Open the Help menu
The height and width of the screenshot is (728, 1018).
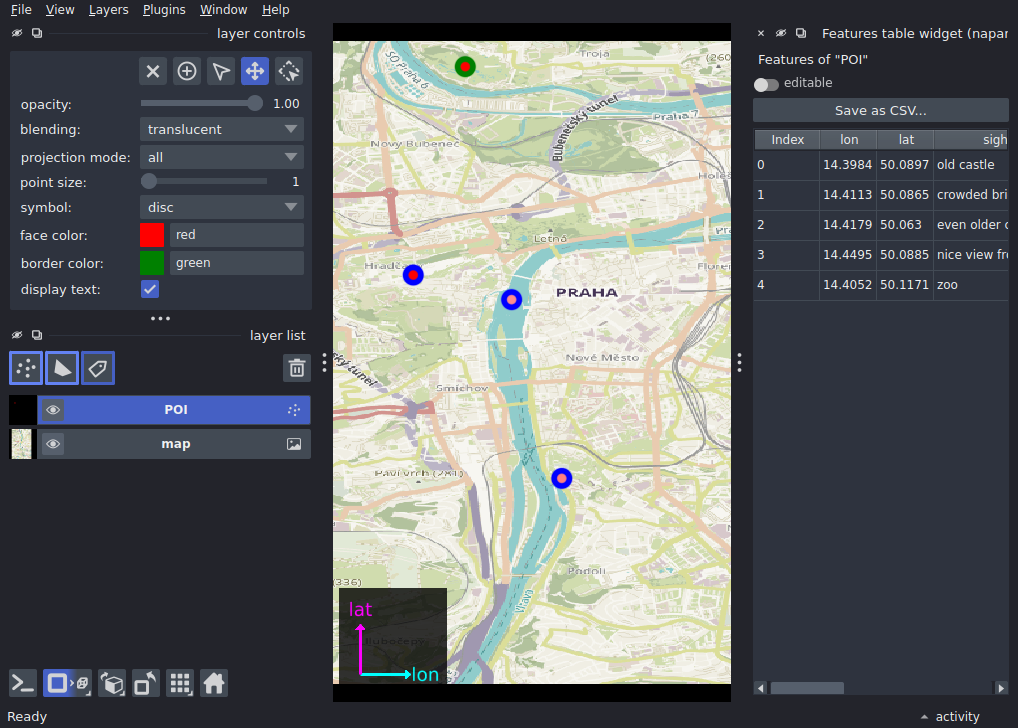275,10
